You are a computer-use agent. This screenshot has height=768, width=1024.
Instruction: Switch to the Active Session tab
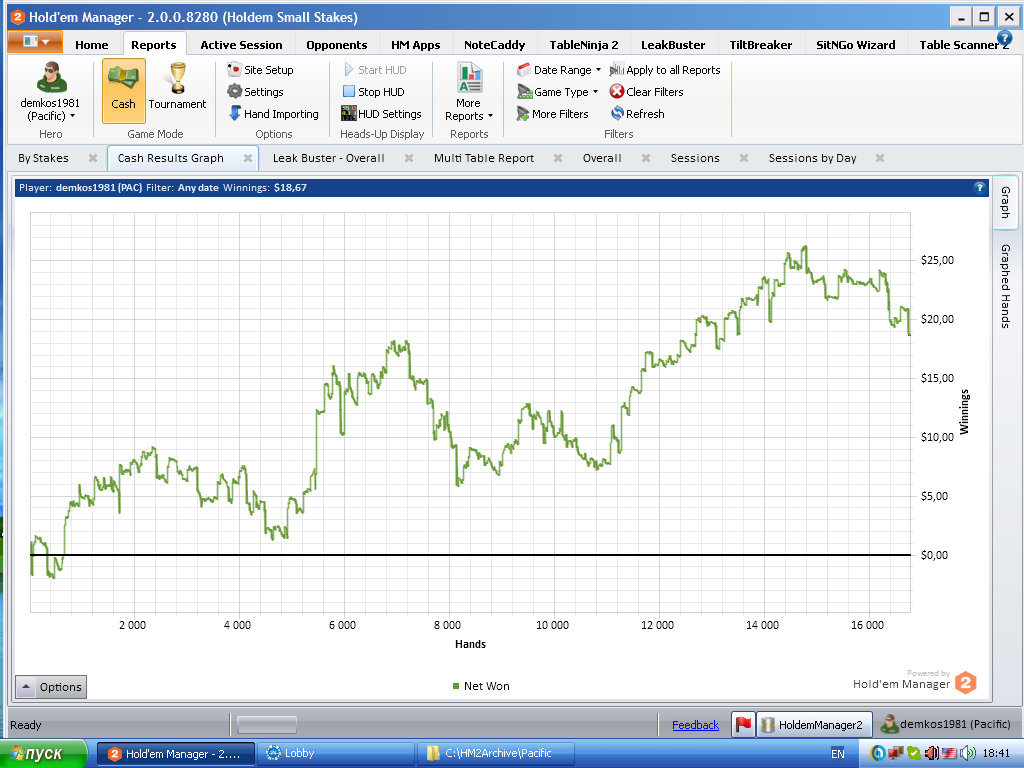(x=241, y=45)
